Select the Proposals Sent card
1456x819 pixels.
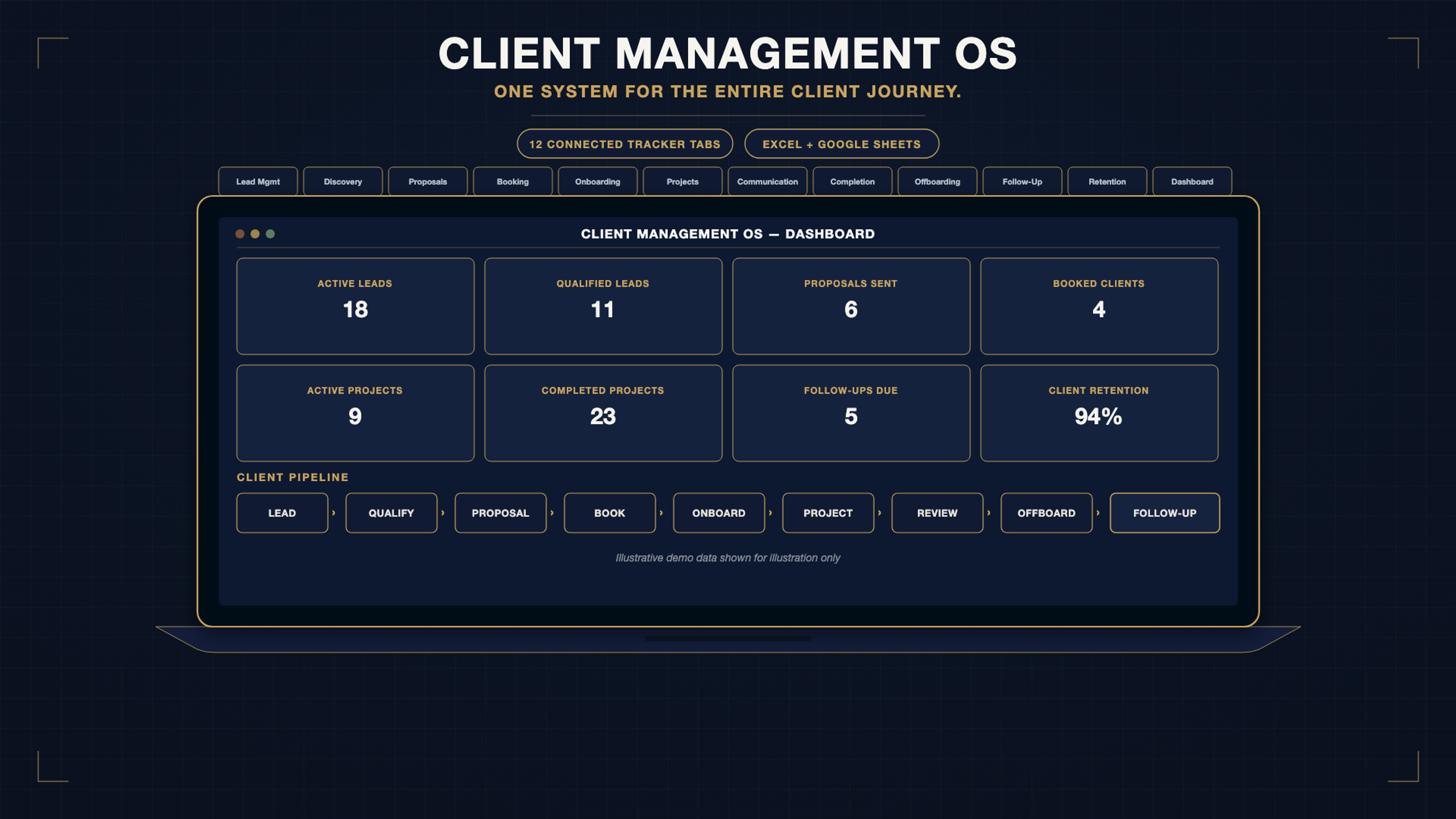pos(851,306)
